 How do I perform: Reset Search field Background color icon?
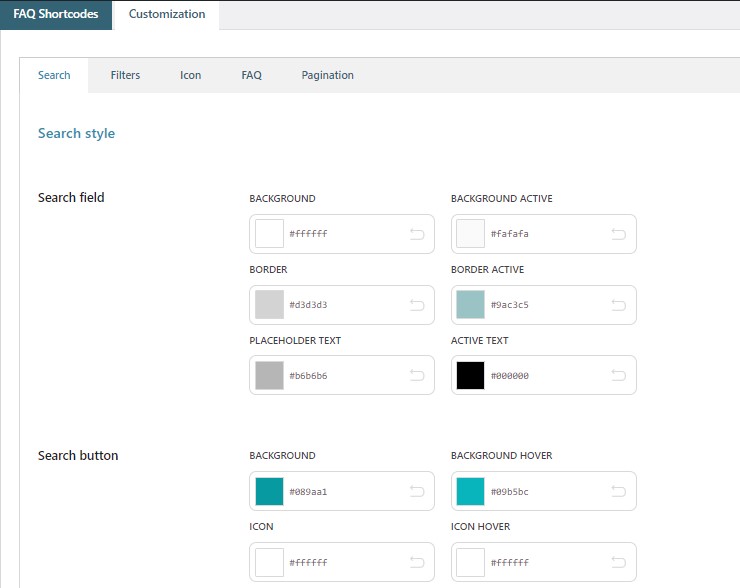click(x=417, y=234)
